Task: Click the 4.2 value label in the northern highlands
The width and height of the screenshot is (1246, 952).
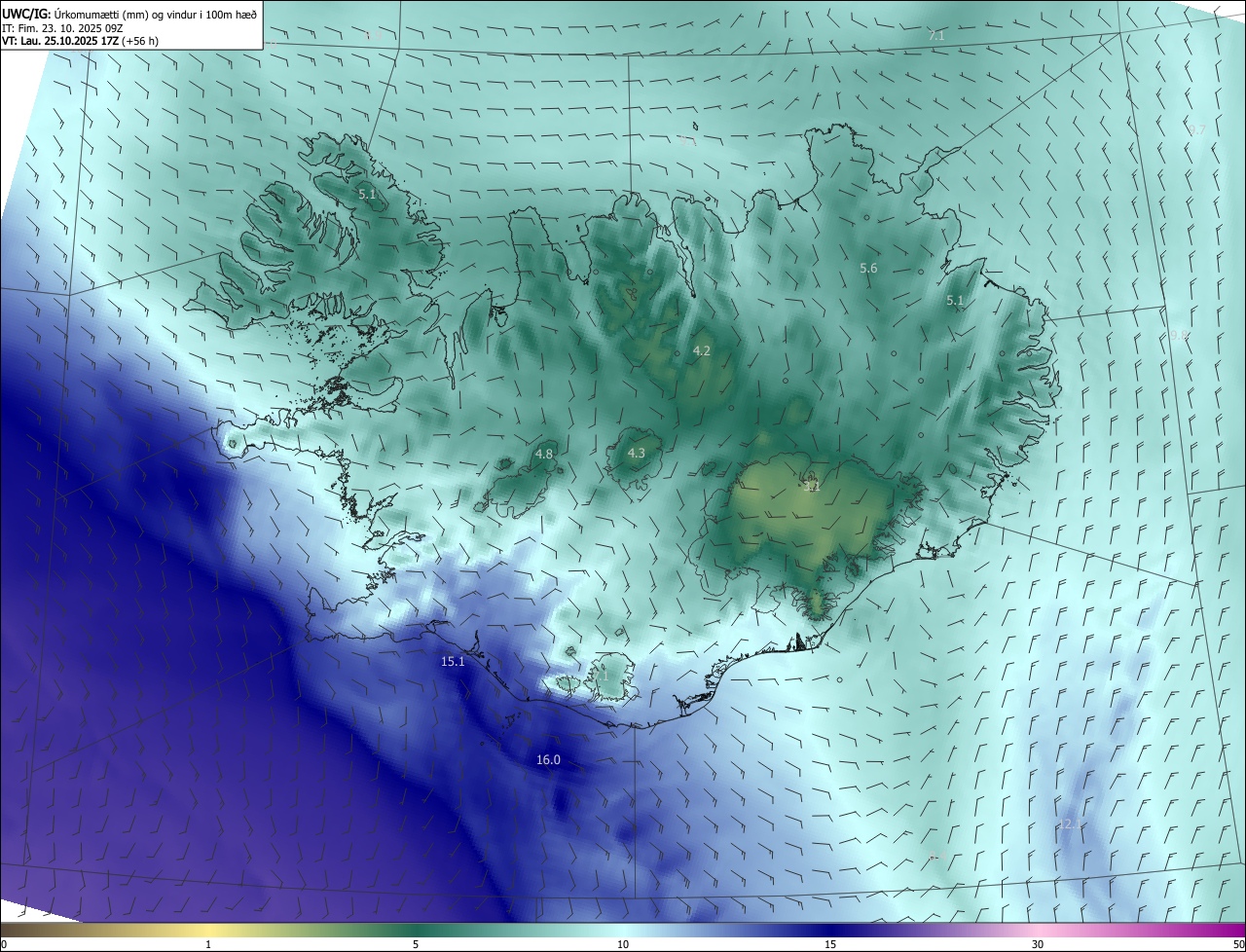Action: pos(701,350)
